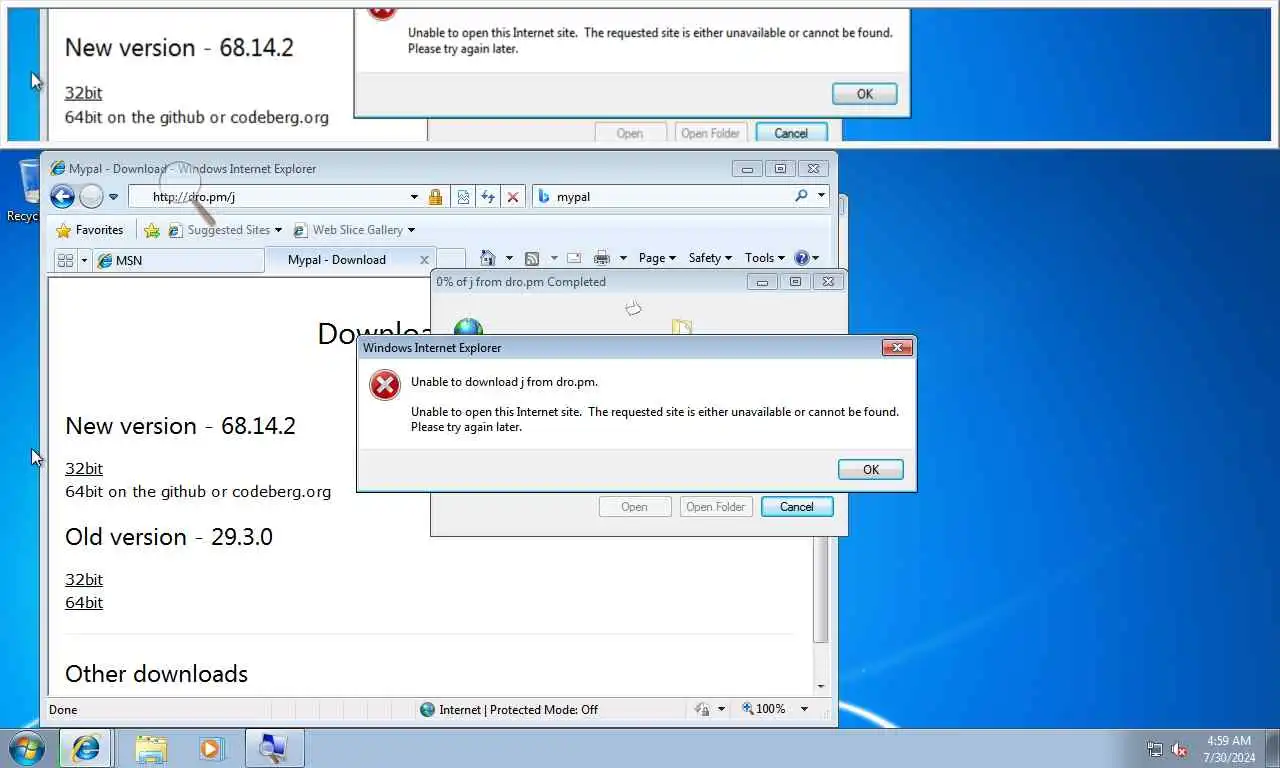Click the 100% zoom level button
Viewport: 1280px width, 768px height.
click(x=764, y=709)
